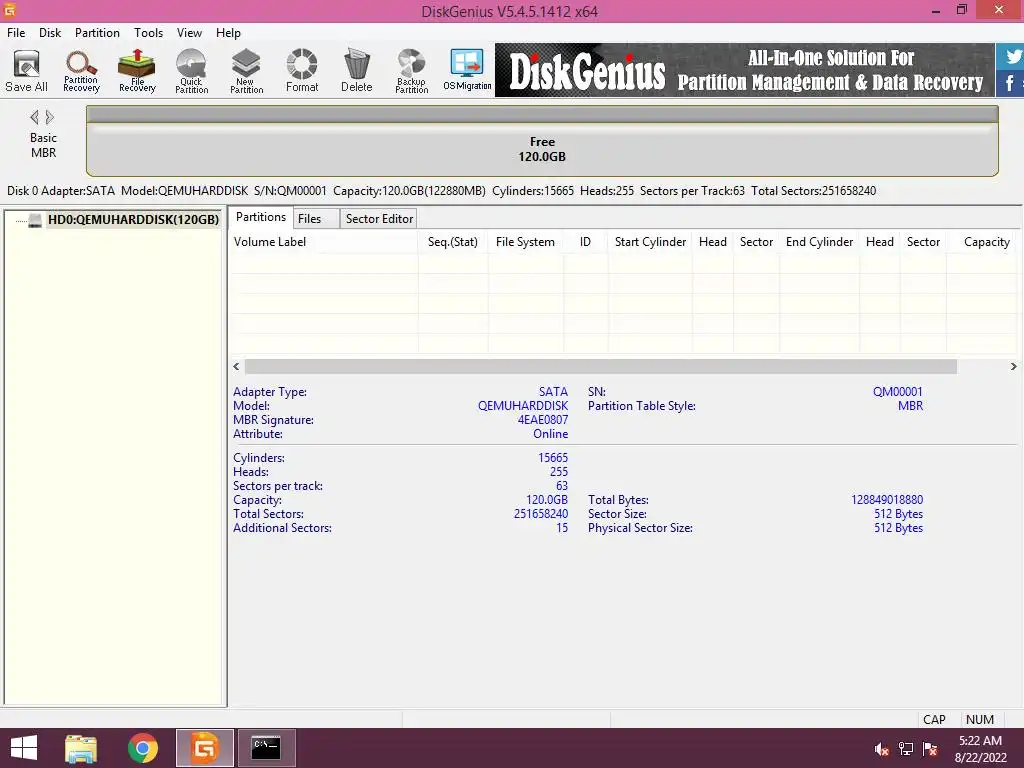Click the Total Sectors value 251658240
1024x768 pixels.
(x=541, y=514)
